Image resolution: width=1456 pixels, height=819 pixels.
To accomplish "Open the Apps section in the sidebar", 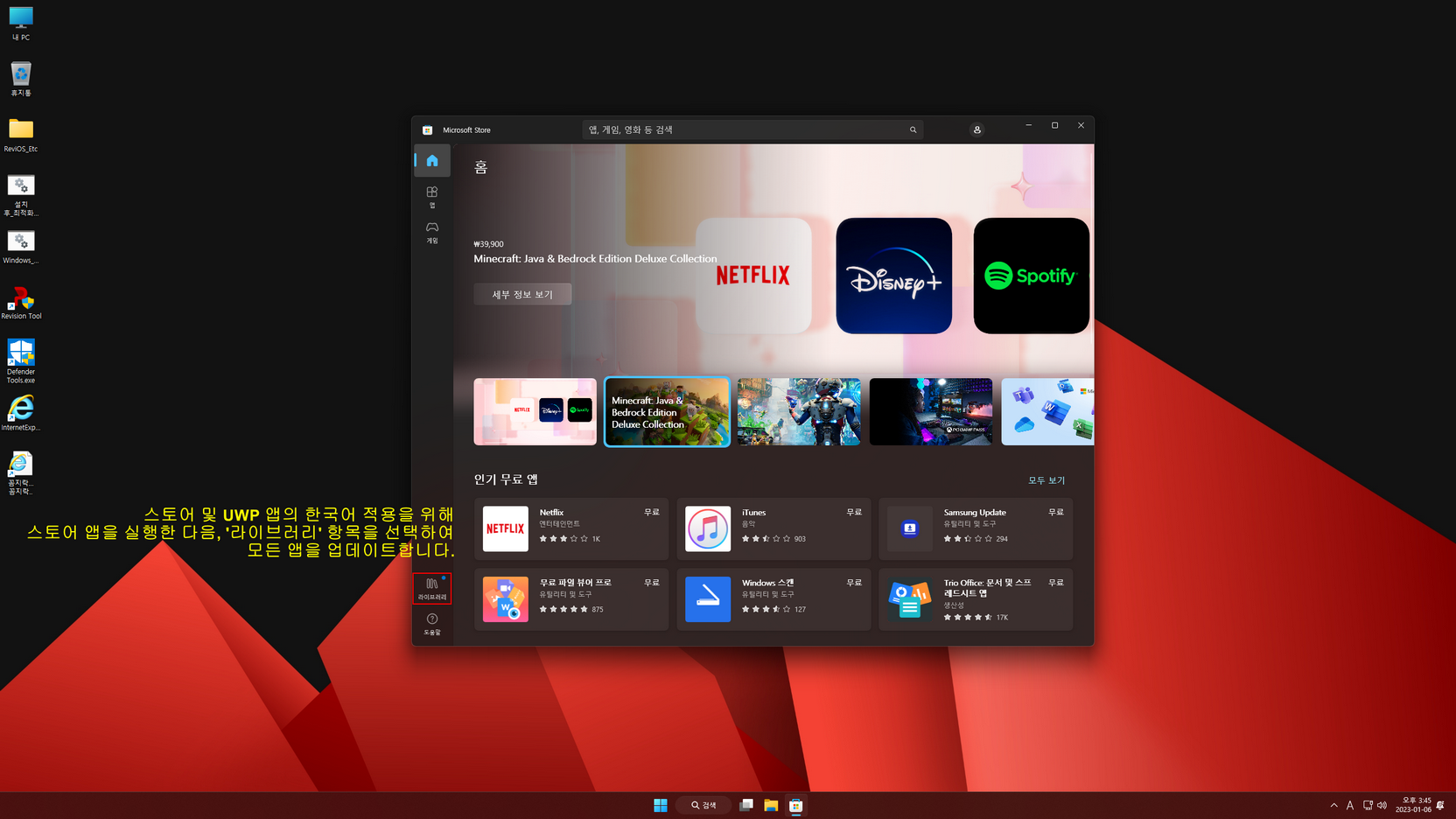I will [432, 197].
